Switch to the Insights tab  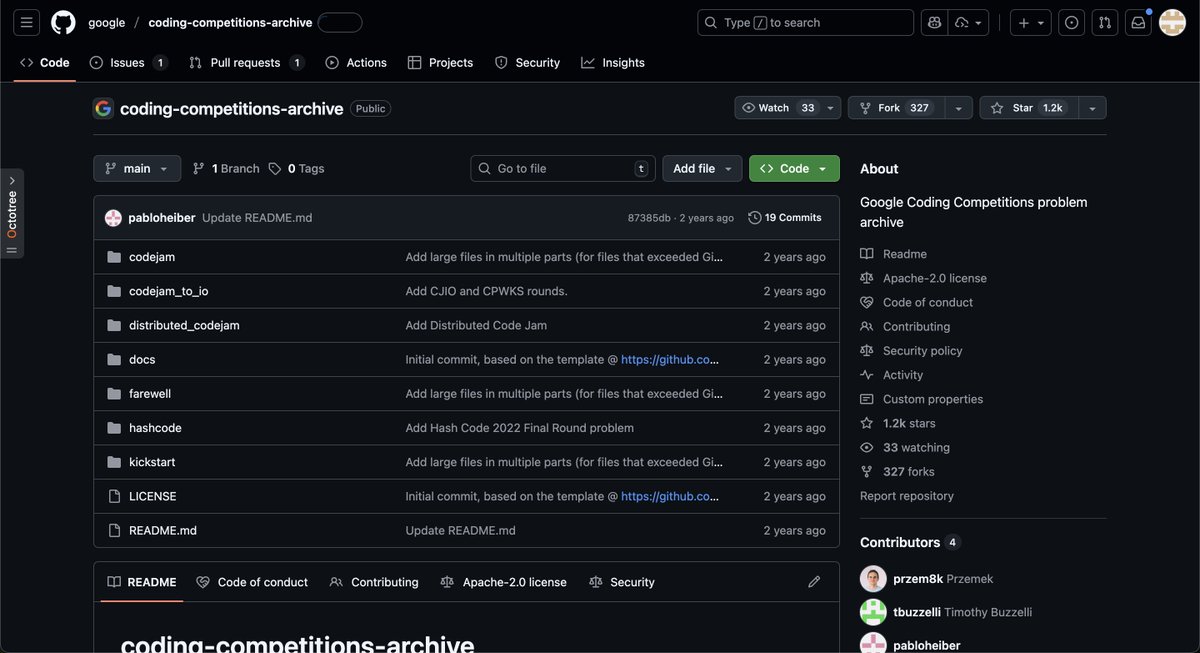[613, 63]
